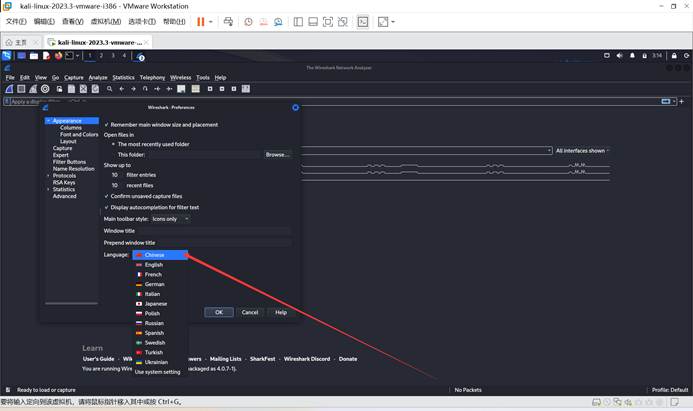
Task: Switch to kali-linux-2023.3 VMware tab
Action: point(99,42)
